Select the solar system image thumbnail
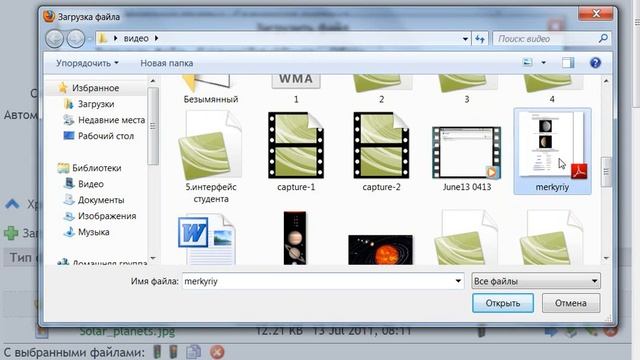The image size is (640, 360). pyautogui.click(x=380, y=250)
